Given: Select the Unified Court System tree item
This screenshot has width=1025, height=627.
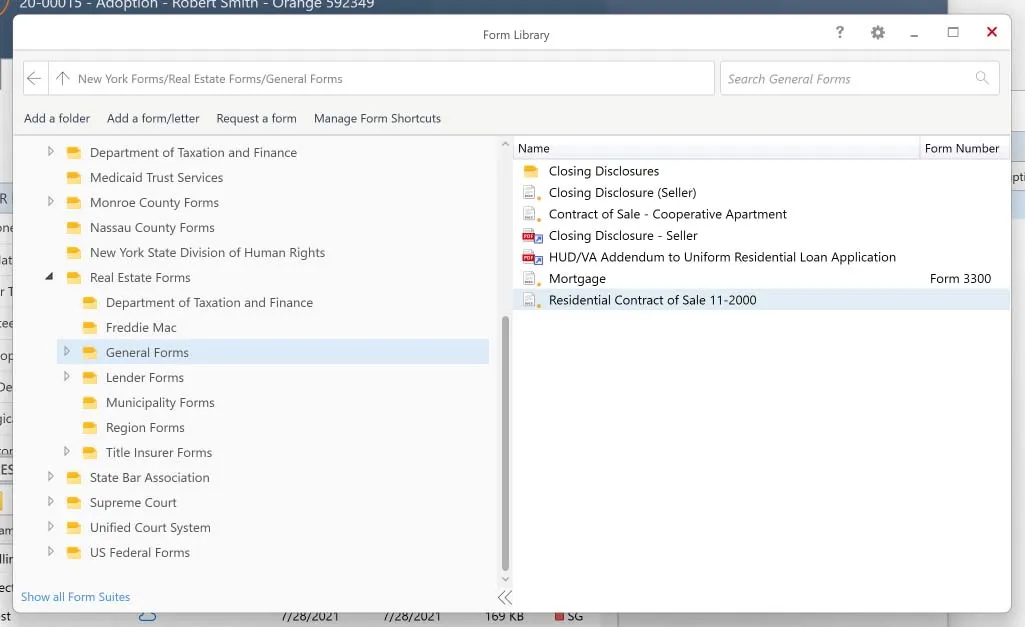Looking at the screenshot, I should 150,528.
